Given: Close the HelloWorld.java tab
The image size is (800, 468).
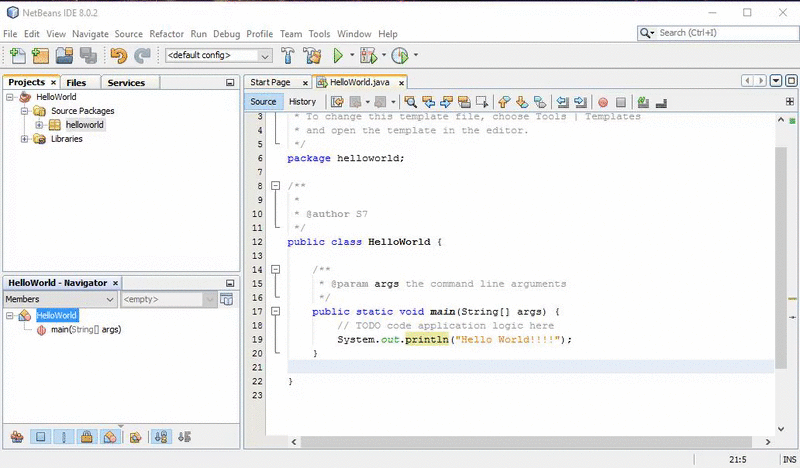Looking at the screenshot, I should pos(402,83).
